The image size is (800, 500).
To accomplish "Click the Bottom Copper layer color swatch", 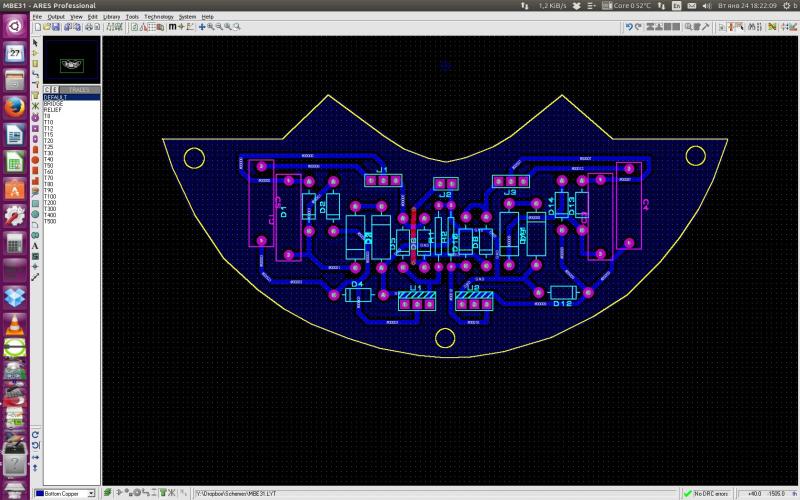I will (40, 493).
